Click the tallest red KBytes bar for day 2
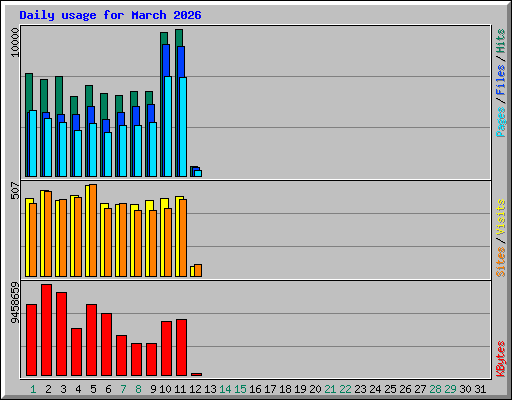512x400 pixels. pos(46,330)
